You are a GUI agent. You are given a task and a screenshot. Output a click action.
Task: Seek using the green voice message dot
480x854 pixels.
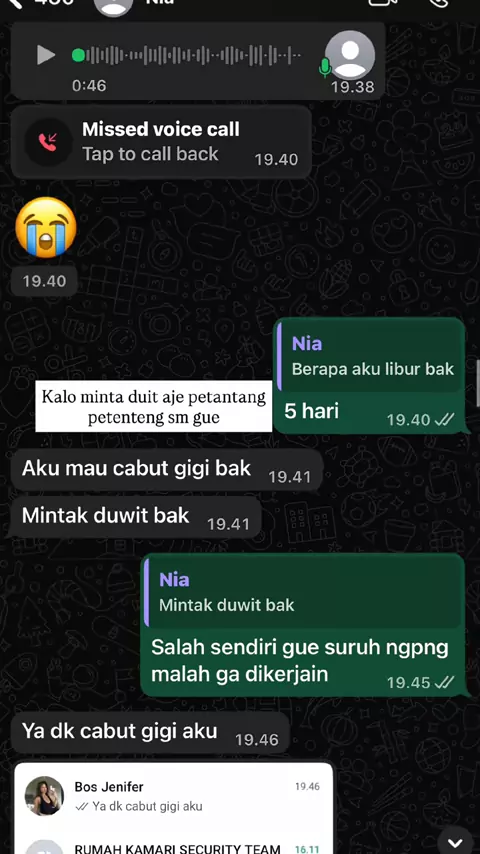pos(78,56)
